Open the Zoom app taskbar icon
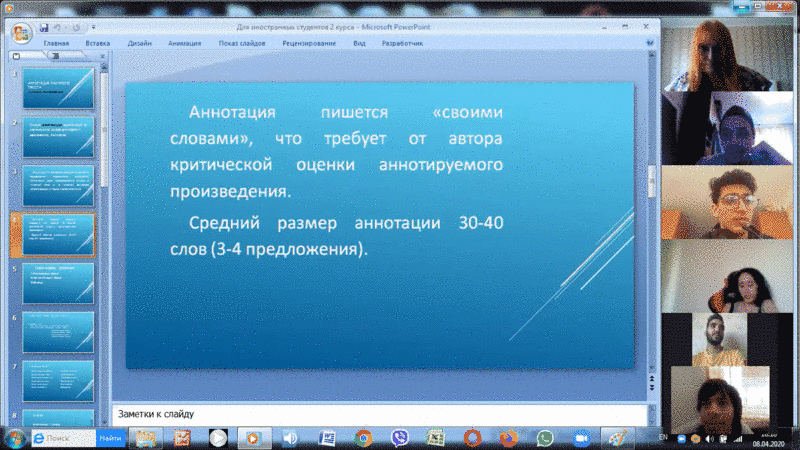This screenshot has height=450, width=800. (x=580, y=438)
